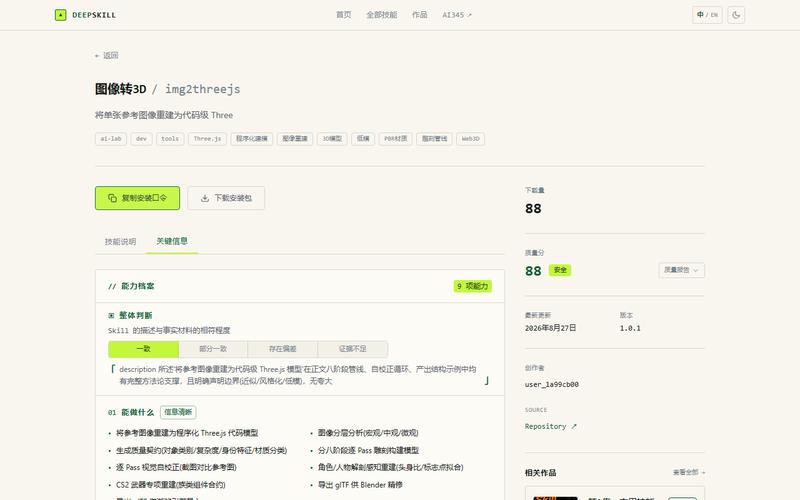Click the green 安全 badge

click(560, 270)
